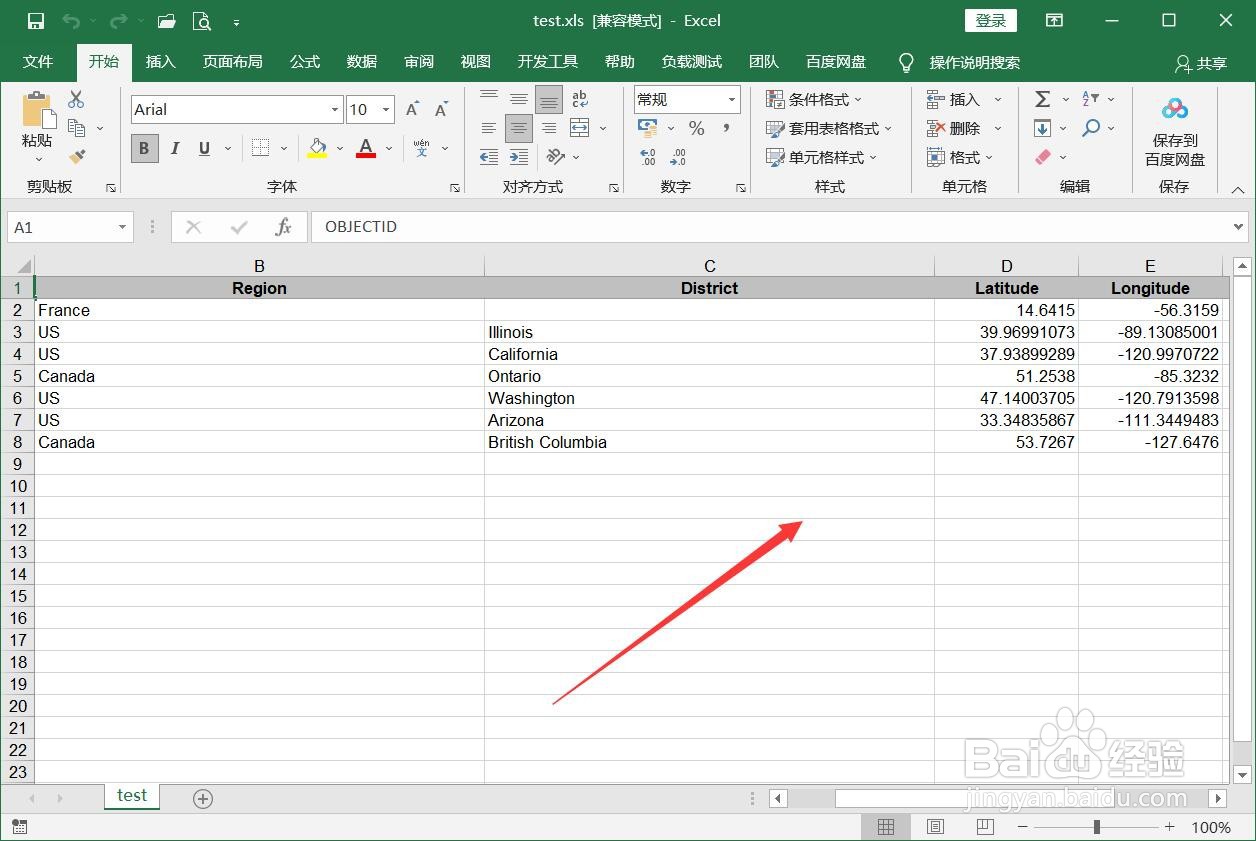Click the Wrap Text icon
Screen dimensions: 1256x841
[580, 99]
